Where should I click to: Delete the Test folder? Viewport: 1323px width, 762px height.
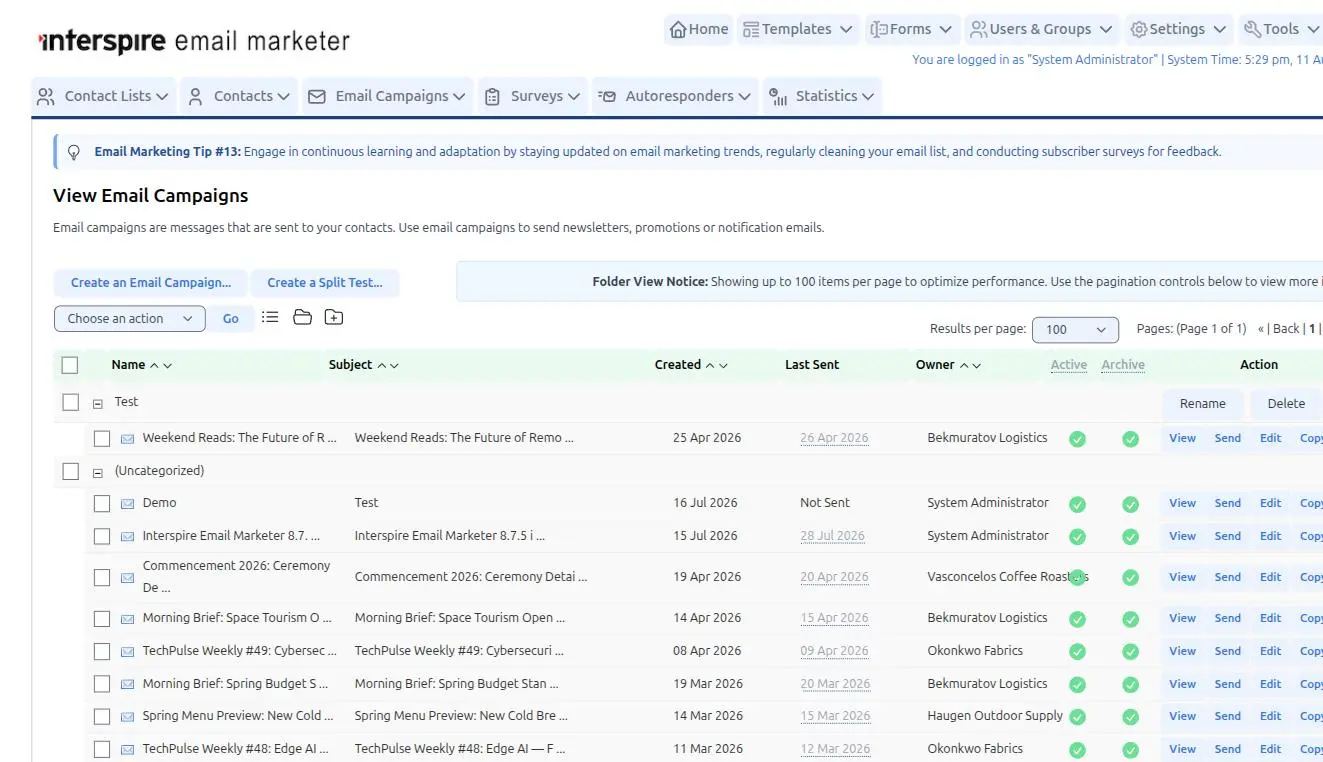[1286, 404]
